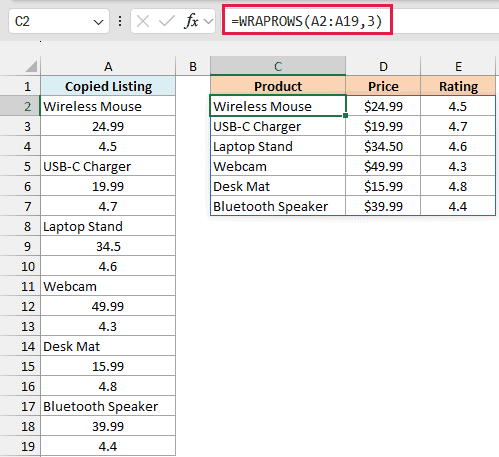Select cell A15 with value 15.99

108,366
